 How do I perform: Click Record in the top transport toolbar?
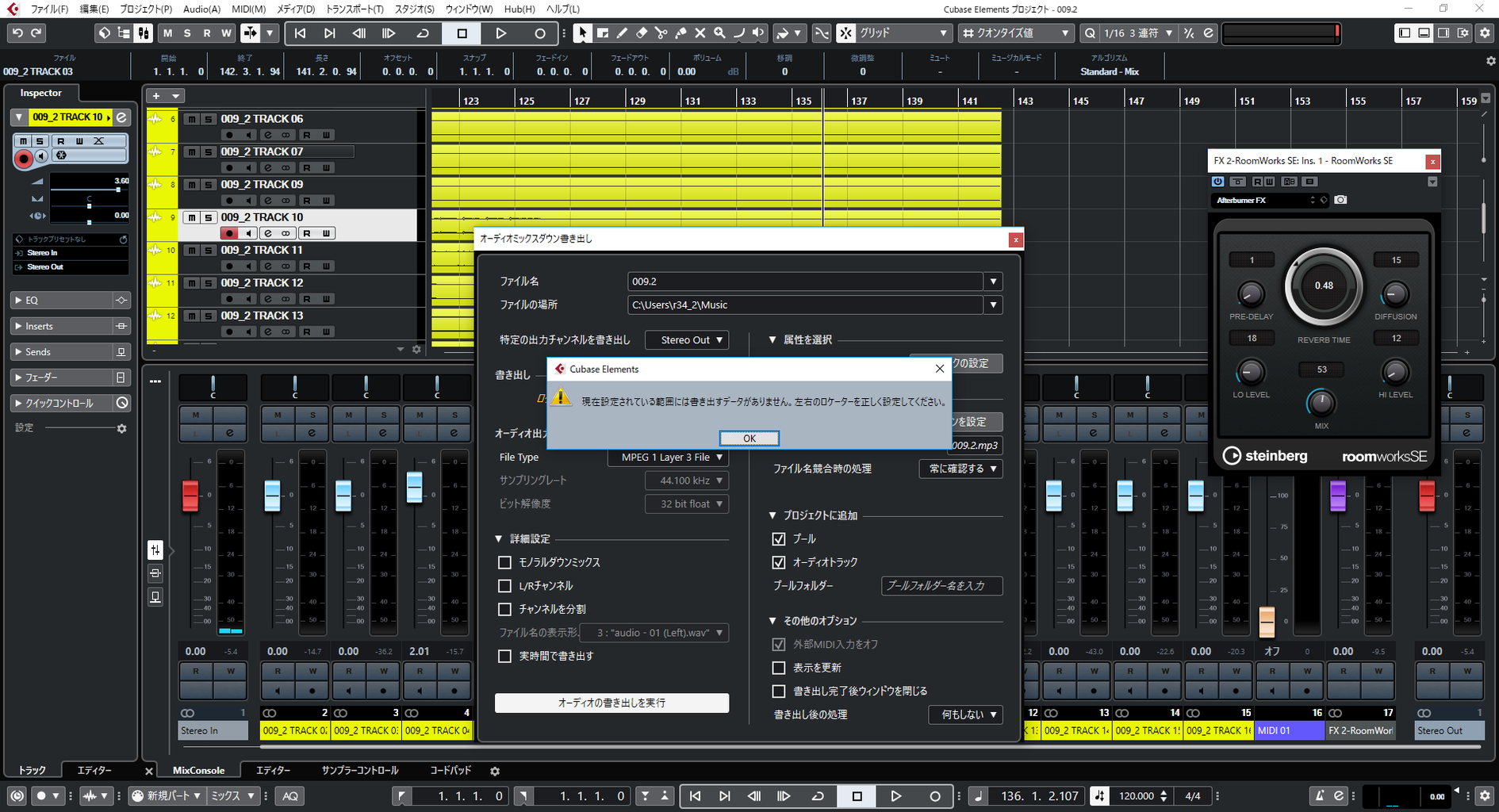[x=539, y=33]
